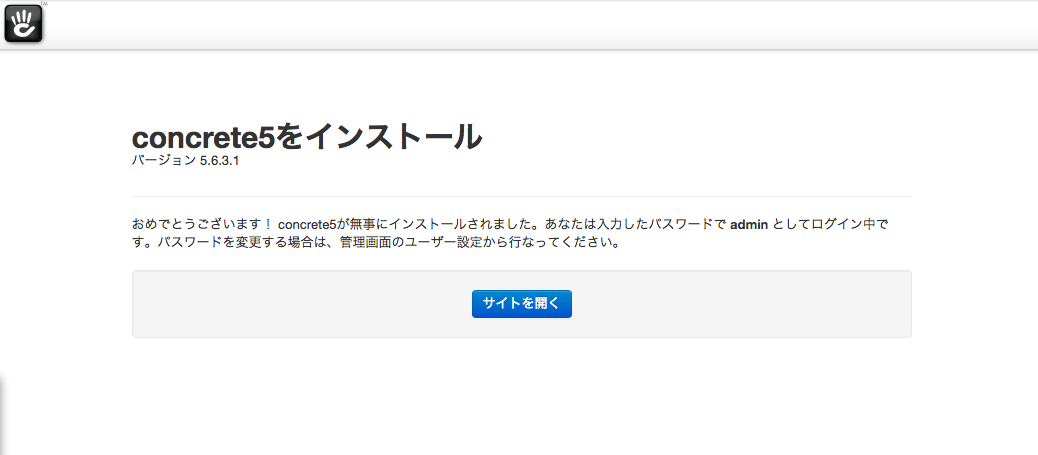This screenshot has height=455, width=1038.
Task: Click the としてログイン中 text
Action: 821,224
